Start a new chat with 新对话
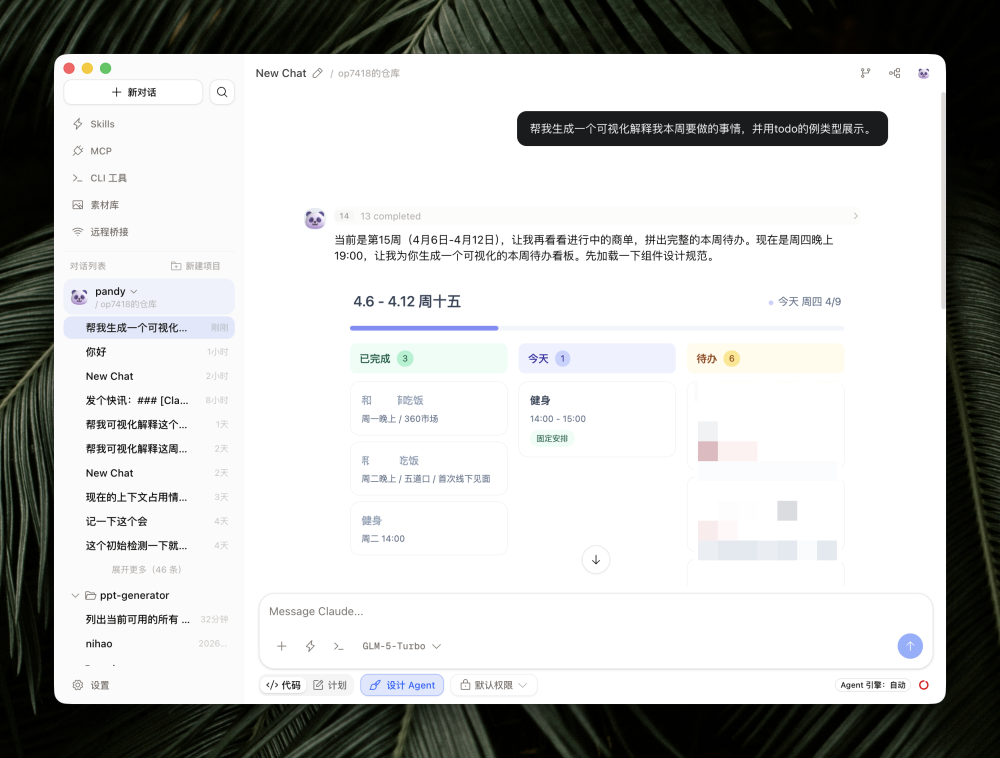Viewport: 1000px width, 758px height. pos(135,92)
